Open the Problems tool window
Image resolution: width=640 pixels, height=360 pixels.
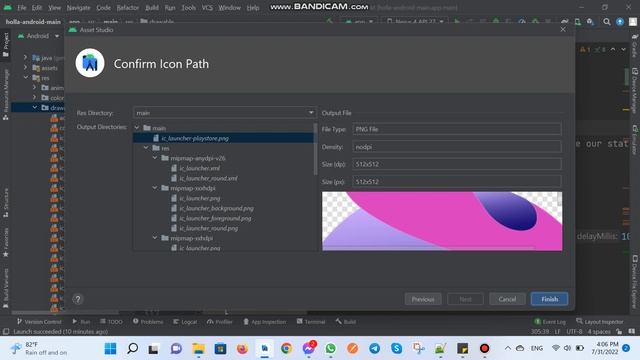pos(148,322)
